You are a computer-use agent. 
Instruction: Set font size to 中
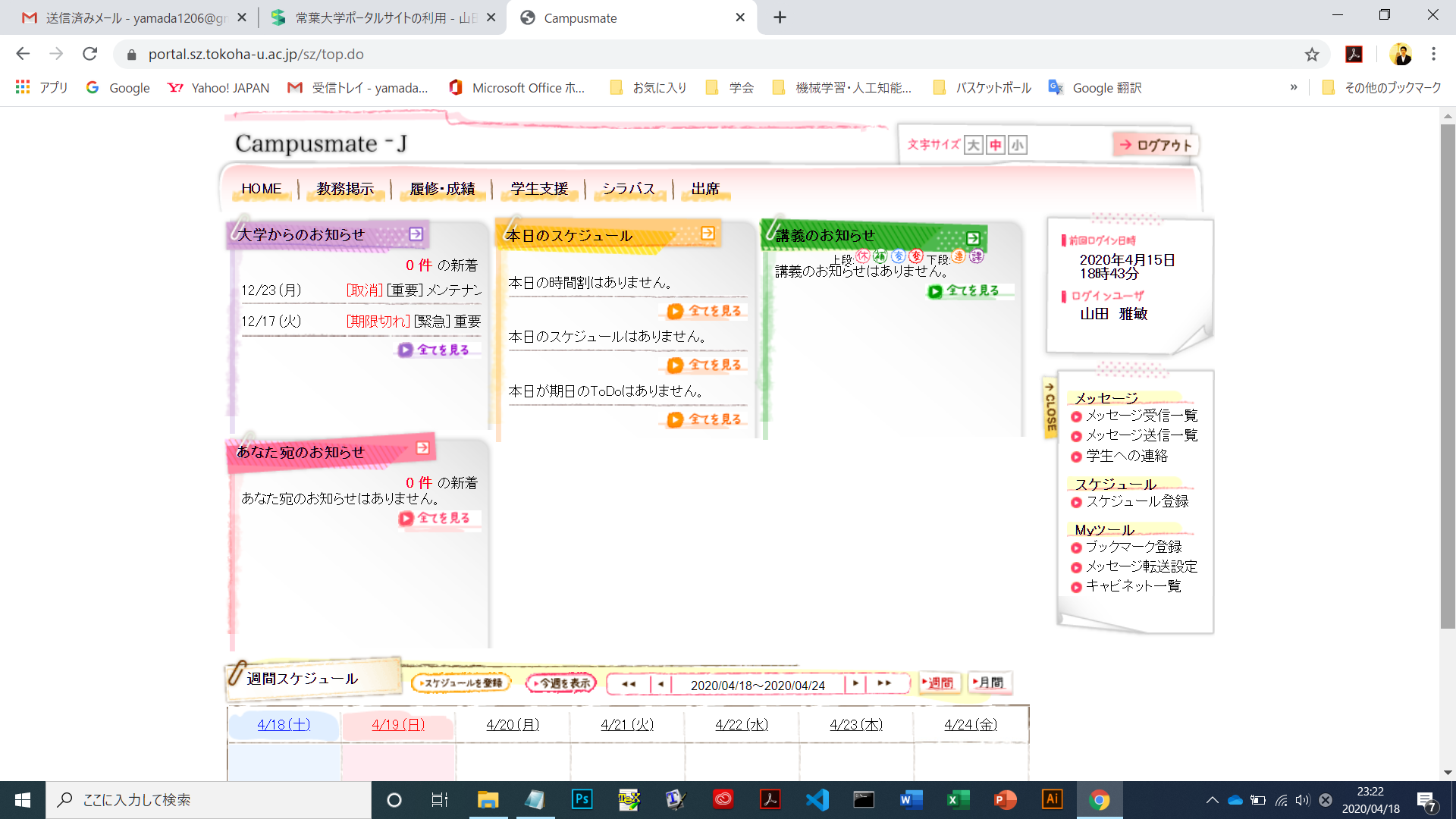pyautogui.click(x=995, y=145)
